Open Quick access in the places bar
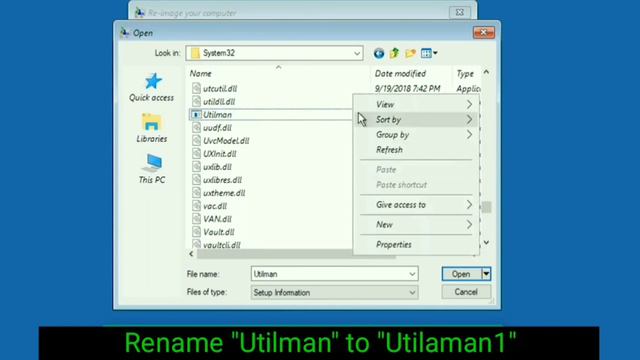Image resolution: width=640 pixels, height=360 pixels. (x=151, y=87)
